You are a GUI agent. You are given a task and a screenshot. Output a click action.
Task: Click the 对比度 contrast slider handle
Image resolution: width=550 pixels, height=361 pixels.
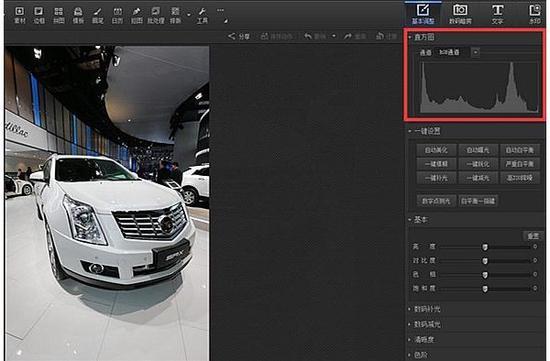pyautogui.click(x=485, y=261)
